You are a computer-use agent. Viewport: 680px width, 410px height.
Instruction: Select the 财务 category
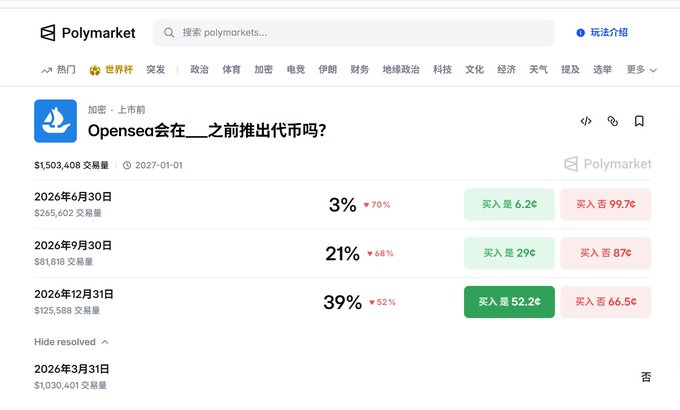click(360, 69)
